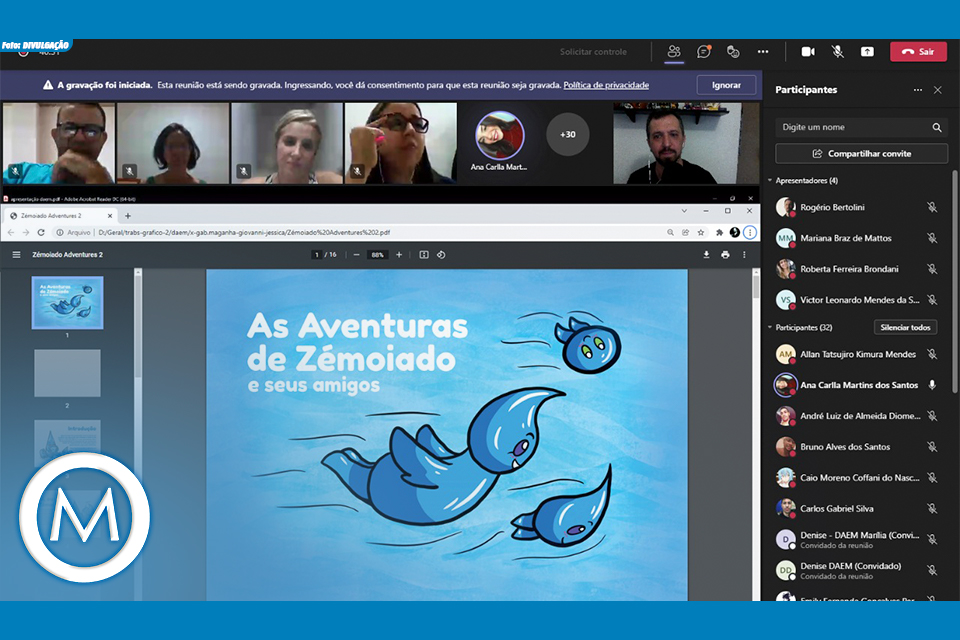This screenshot has width=960, height=640.
Task: Close the Participantes panel
Action: (x=937, y=90)
